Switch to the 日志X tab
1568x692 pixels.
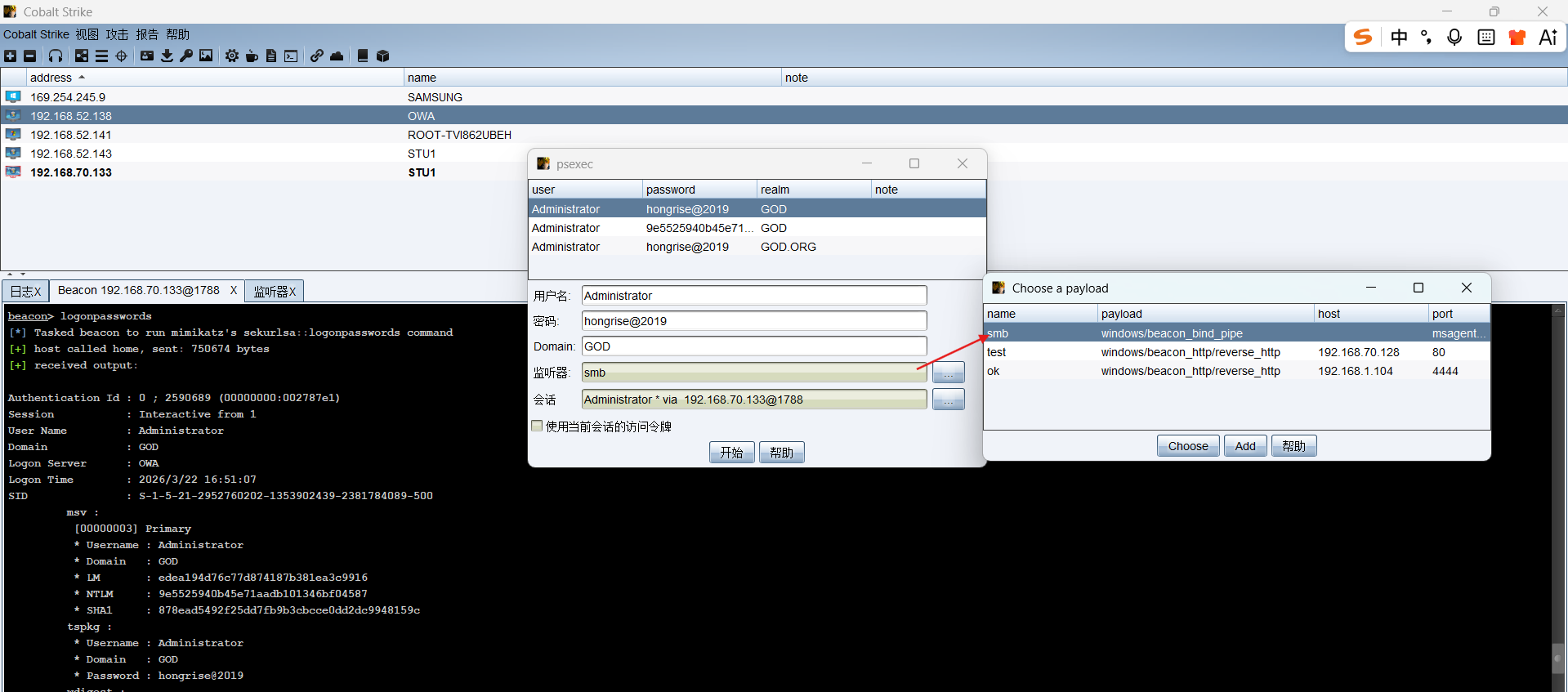[x=25, y=291]
